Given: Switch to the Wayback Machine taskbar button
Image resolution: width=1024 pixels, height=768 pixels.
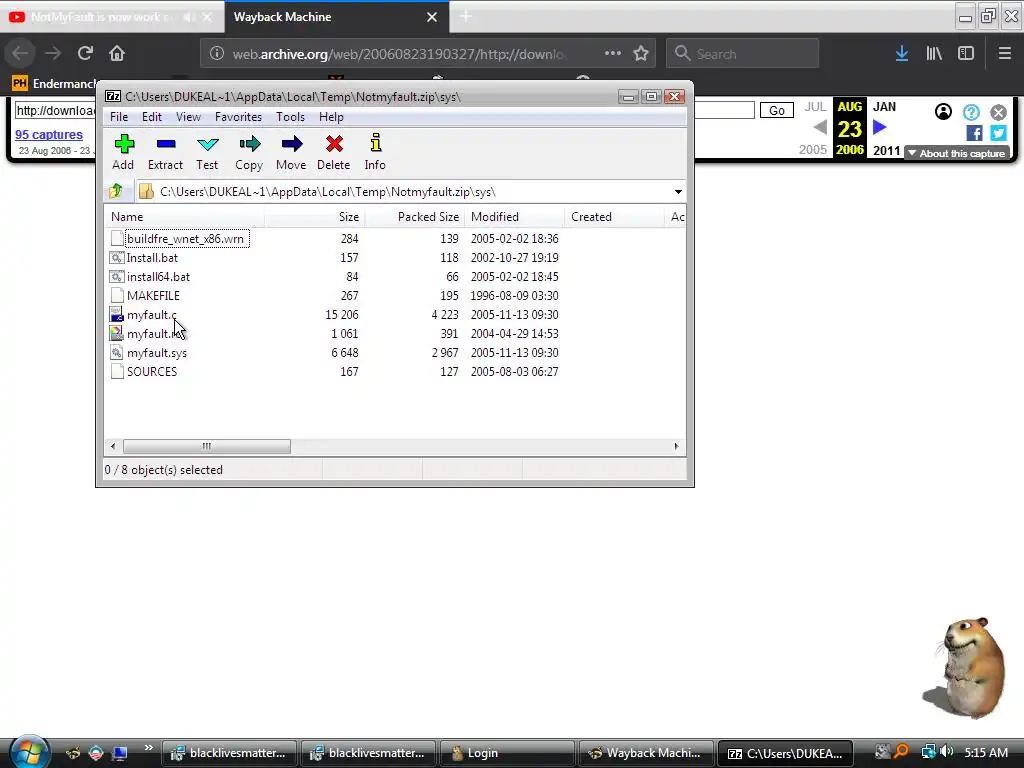Looking at the screenshot, I should click(x=647, y=753).
